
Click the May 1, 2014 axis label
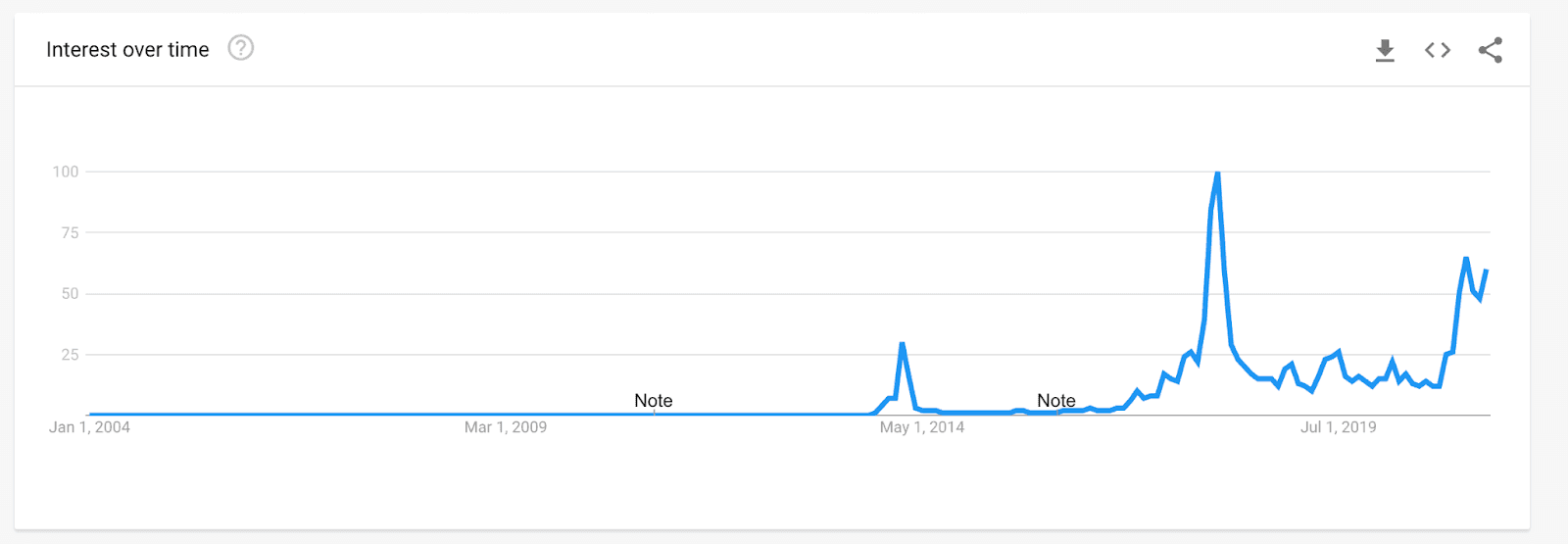coord(922,427)
